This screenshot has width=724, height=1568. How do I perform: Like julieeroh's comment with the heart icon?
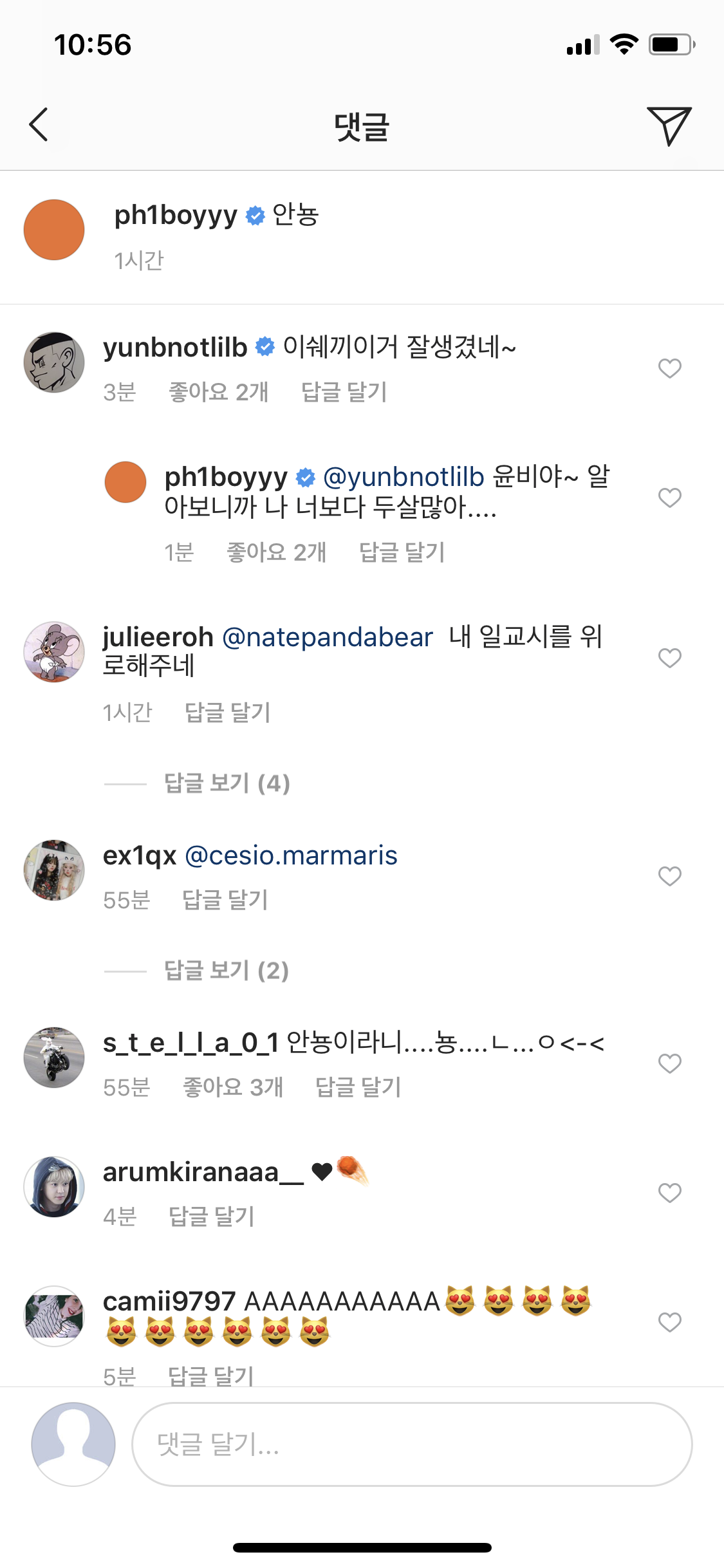tap(669, 658)
